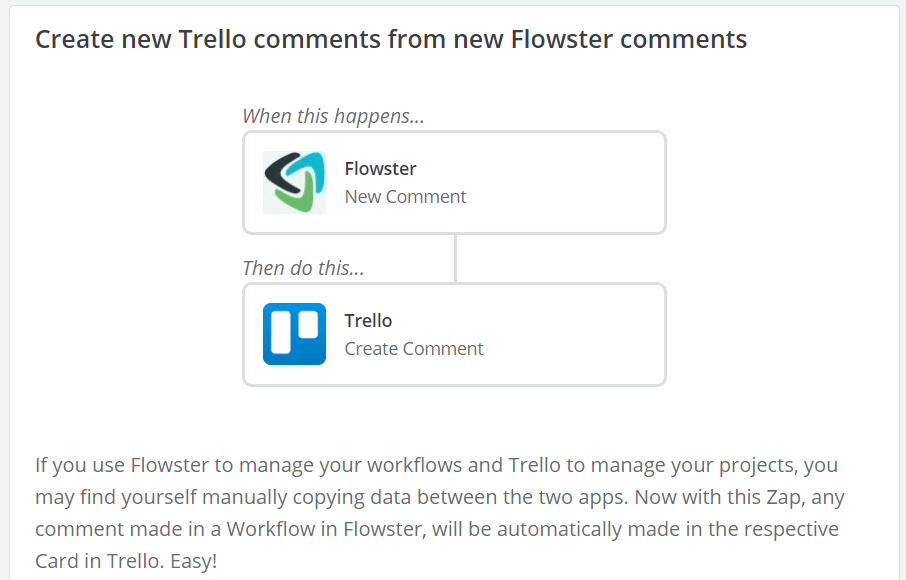Click the 'When this happens...' label
This screenshot has height=580, width=906.
[333, 116]
